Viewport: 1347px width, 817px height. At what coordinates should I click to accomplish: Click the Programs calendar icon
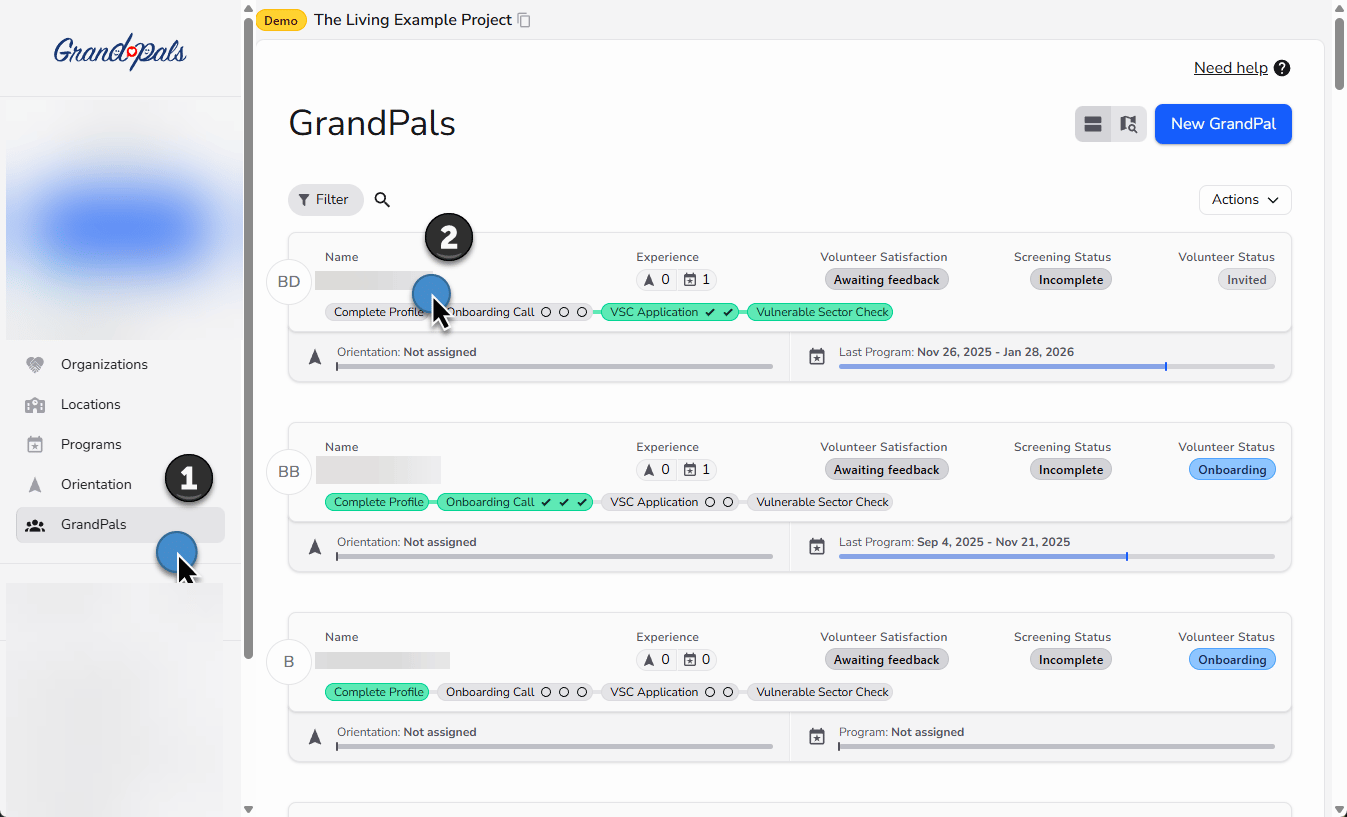[x=35, y=445]
